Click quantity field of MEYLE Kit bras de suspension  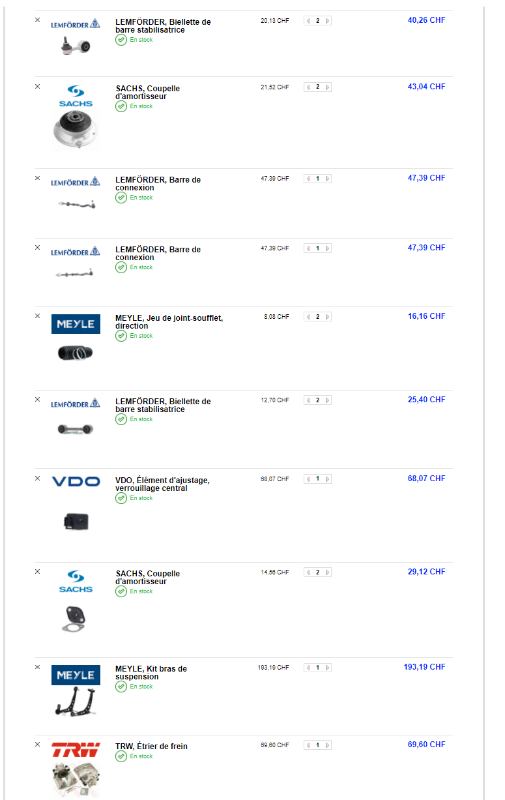click(x=318, y=668)
